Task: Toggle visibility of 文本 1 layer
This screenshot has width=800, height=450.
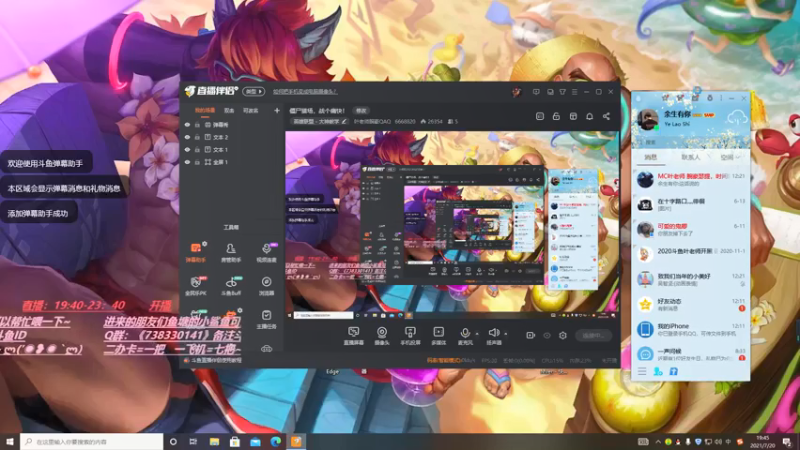Action: click(187, 149)
